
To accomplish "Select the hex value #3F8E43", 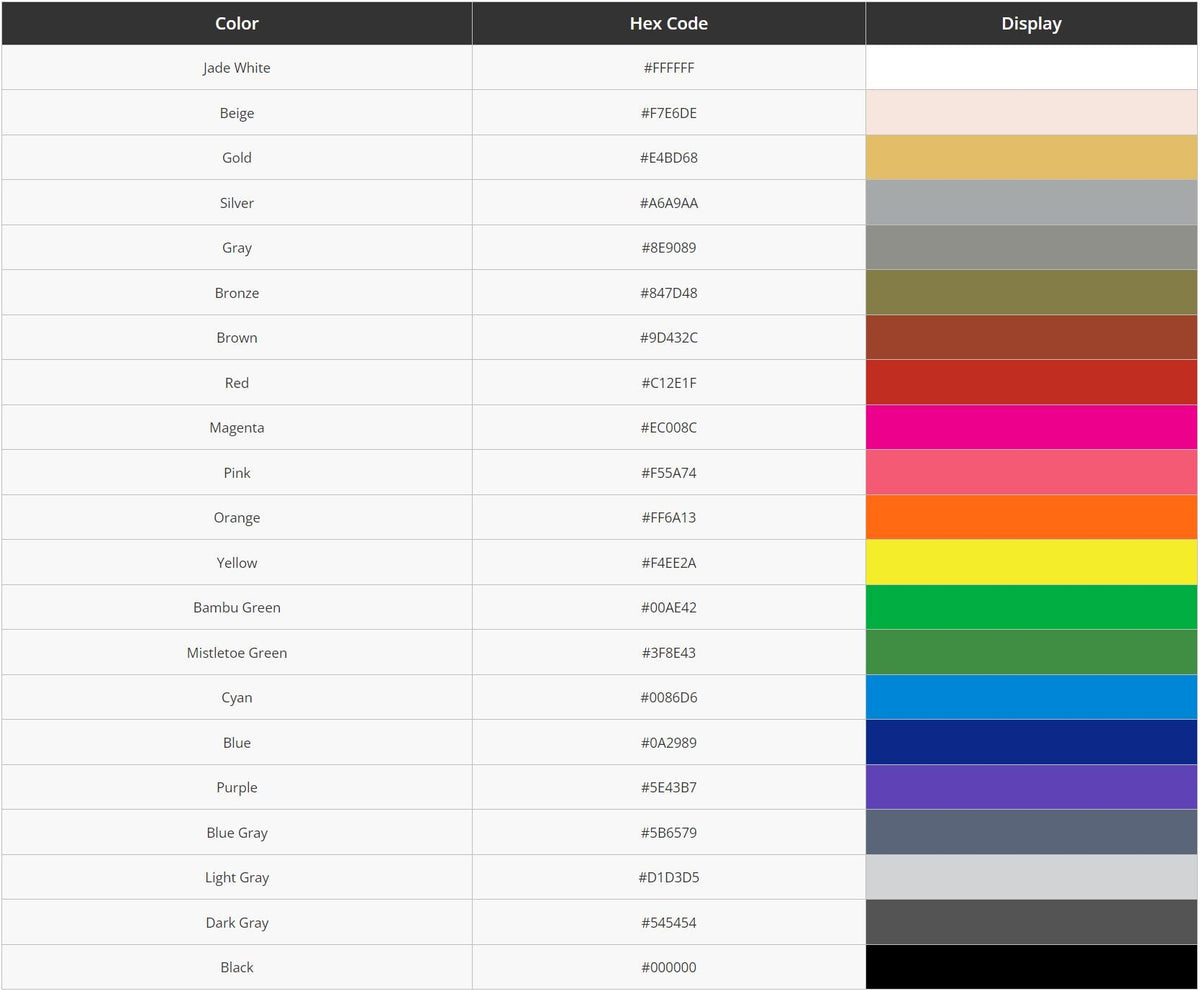I will click(669, 653).
